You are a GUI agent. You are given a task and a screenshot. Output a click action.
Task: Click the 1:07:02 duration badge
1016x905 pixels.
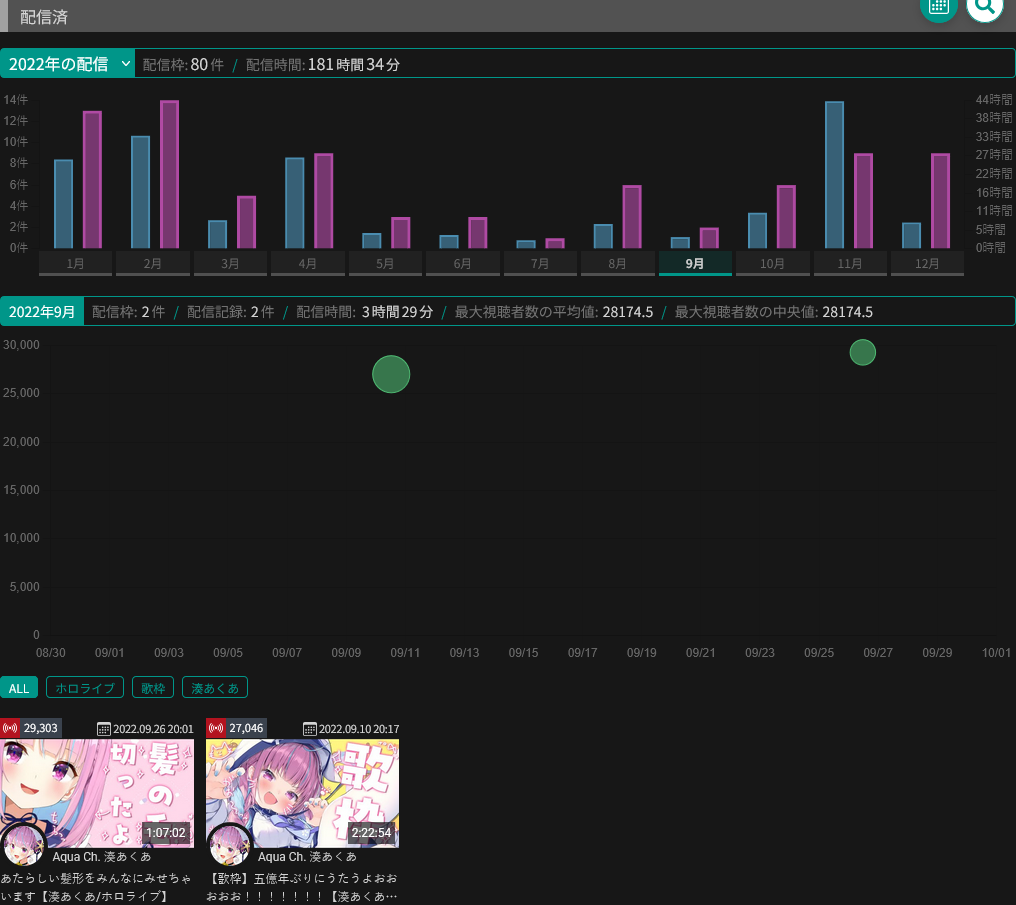point(166,832)
